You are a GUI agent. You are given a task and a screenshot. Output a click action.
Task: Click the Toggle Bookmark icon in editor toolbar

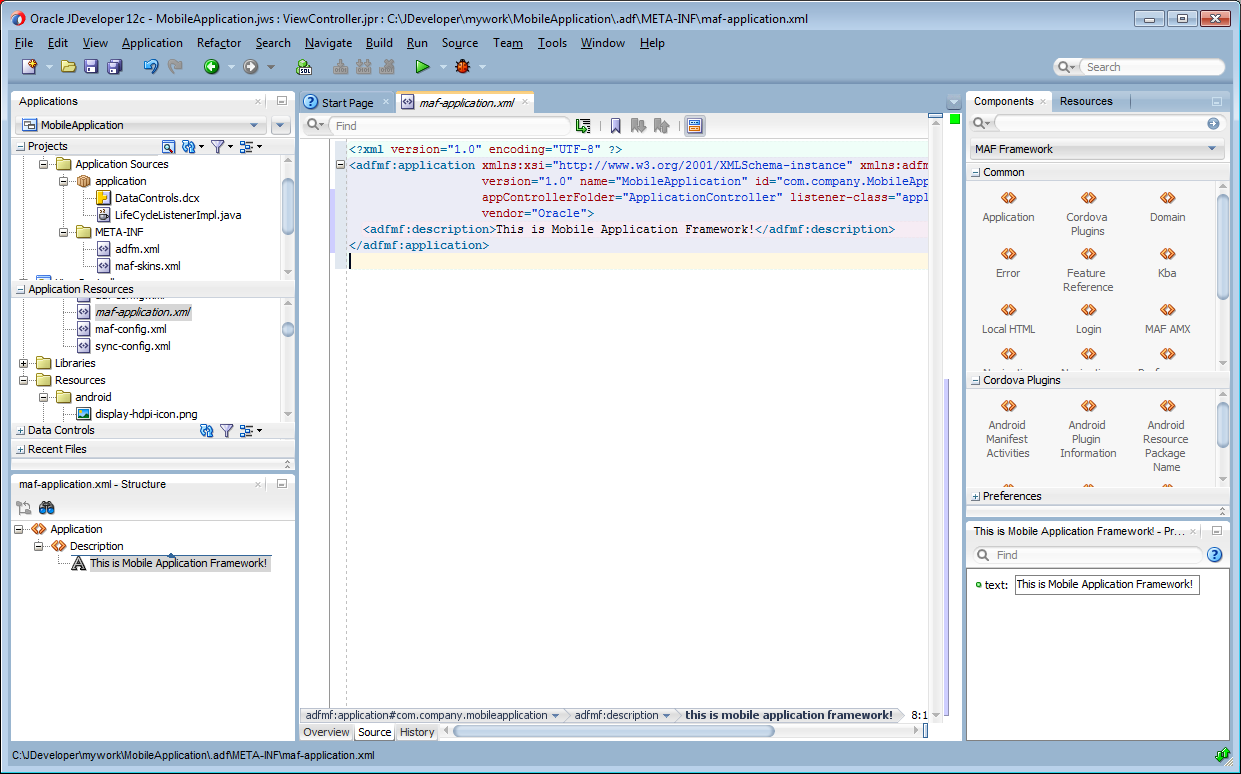(x=615, y=126)
